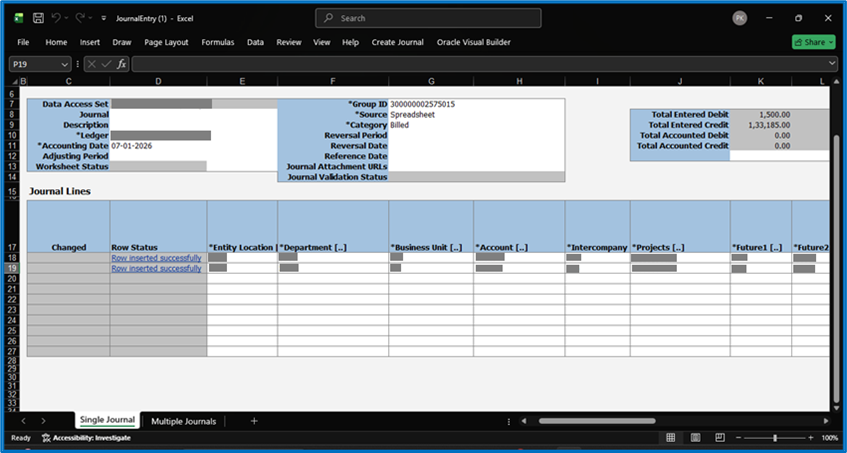Switch to Page Break Preview icon
This screenshot has height=453, width=847.
tap(720, 438)
